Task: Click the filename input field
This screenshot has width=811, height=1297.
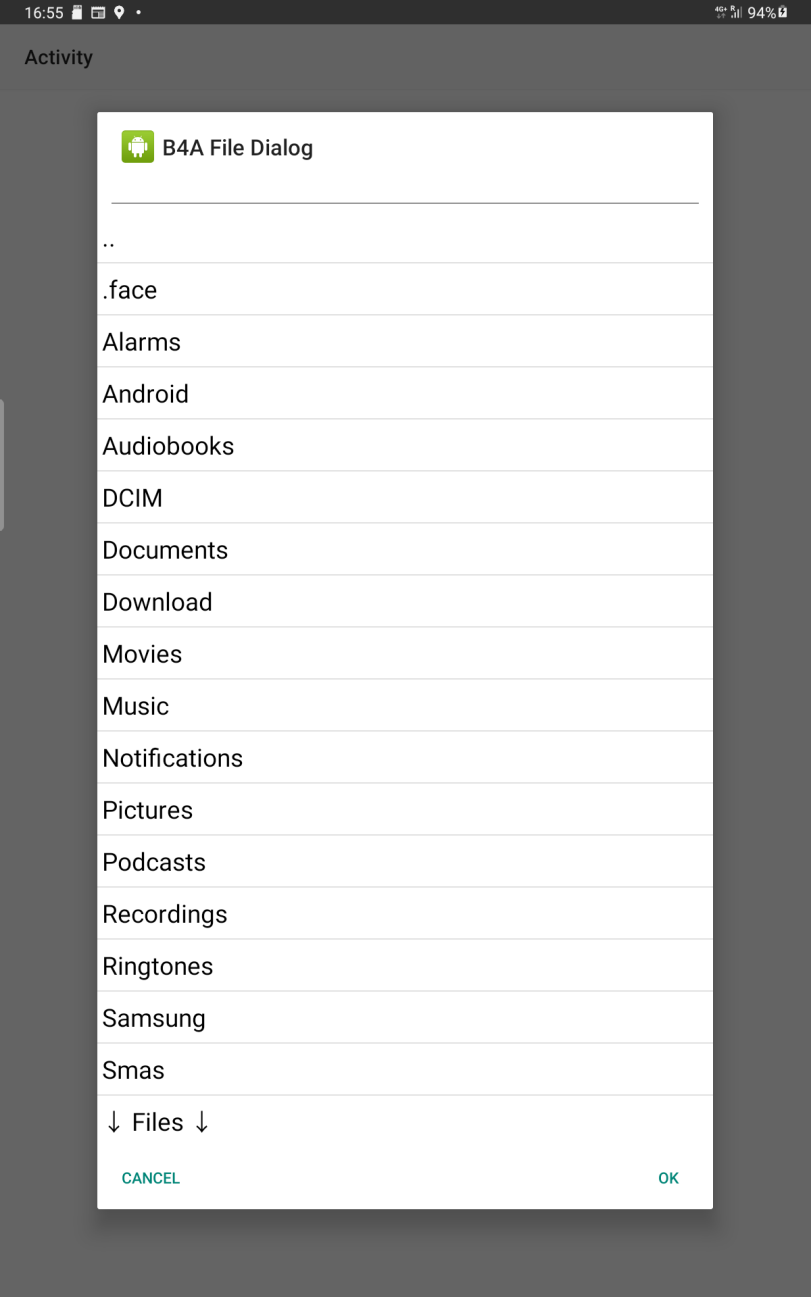Action: click(x=404, y=190)
